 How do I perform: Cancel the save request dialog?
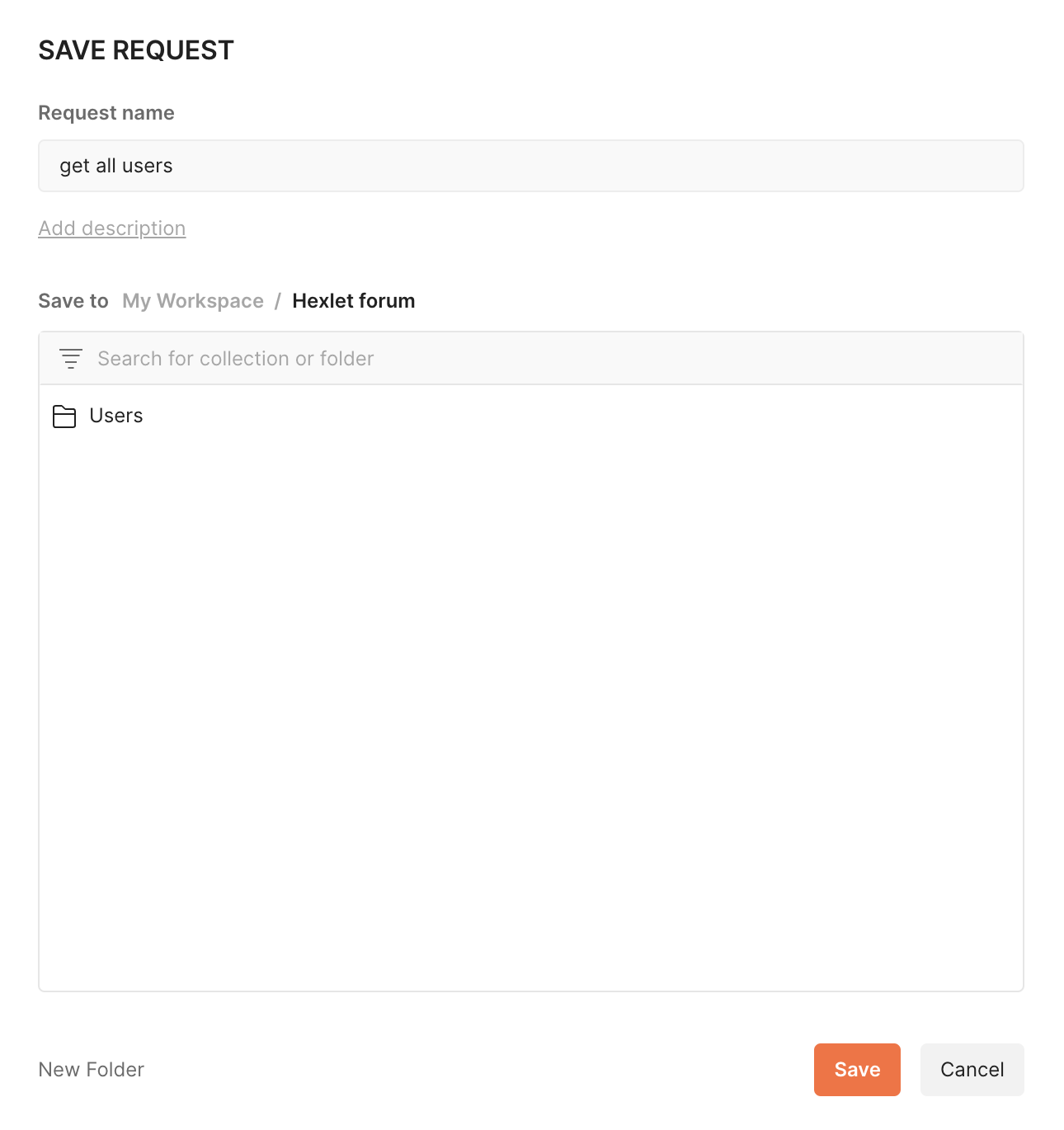pos(972,1070)
